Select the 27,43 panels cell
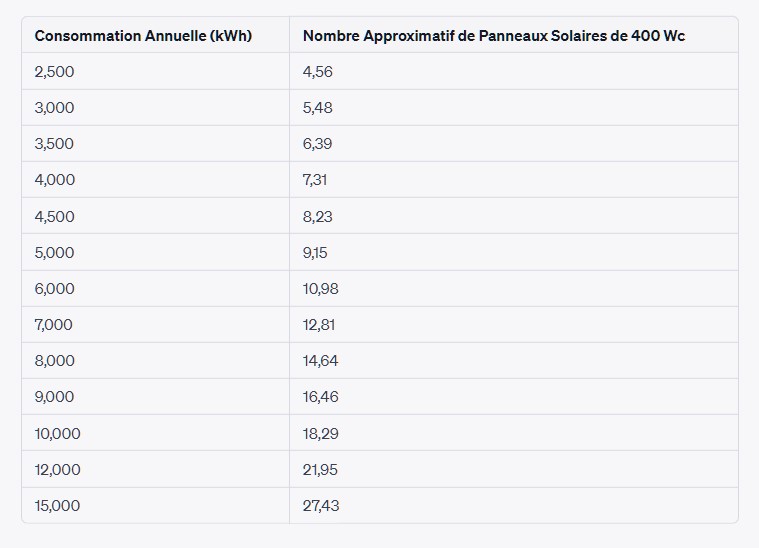Screen dimensions: 759x548 (x=320, y=505)
